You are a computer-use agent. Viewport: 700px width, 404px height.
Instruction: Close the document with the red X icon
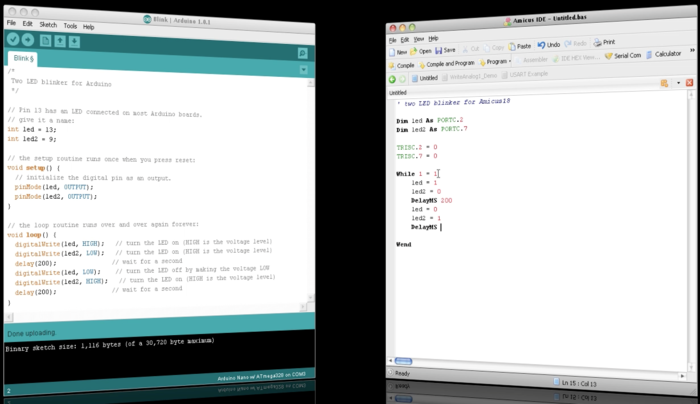click(x=689, y=83)
